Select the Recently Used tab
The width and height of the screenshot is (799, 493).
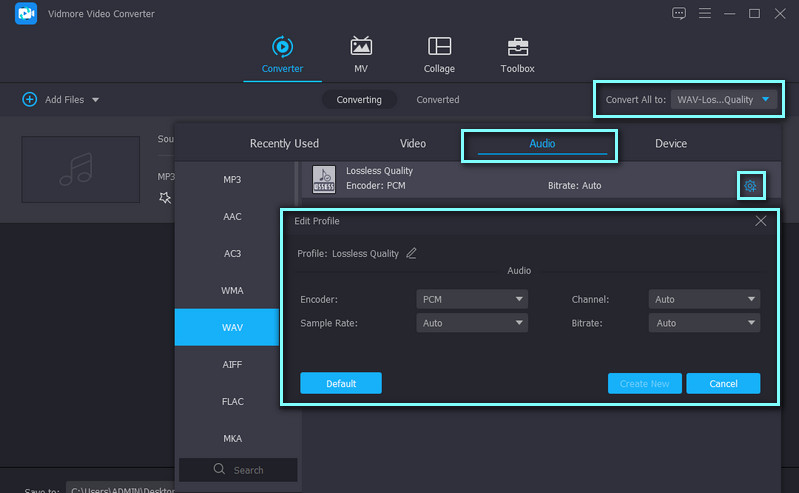284,144
